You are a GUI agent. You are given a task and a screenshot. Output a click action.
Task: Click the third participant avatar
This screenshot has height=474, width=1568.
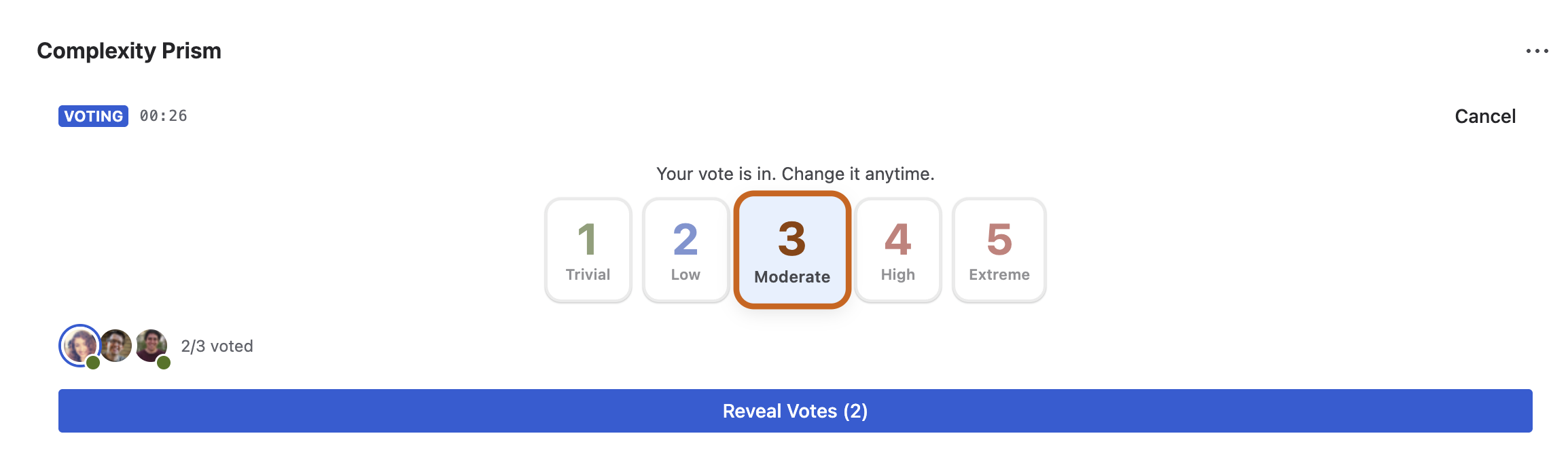151,344
